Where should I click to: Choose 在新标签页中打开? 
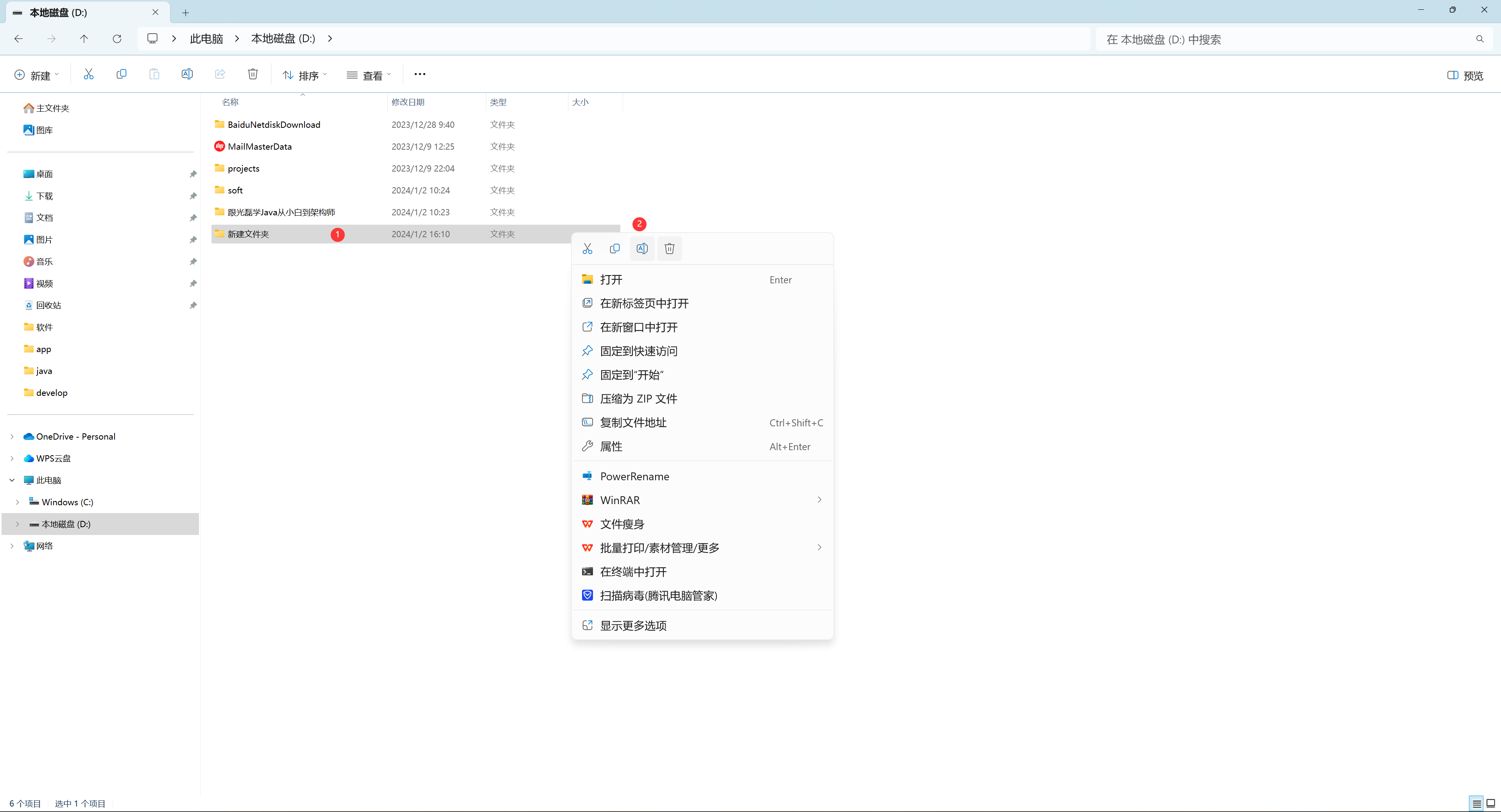click(703, 304)
